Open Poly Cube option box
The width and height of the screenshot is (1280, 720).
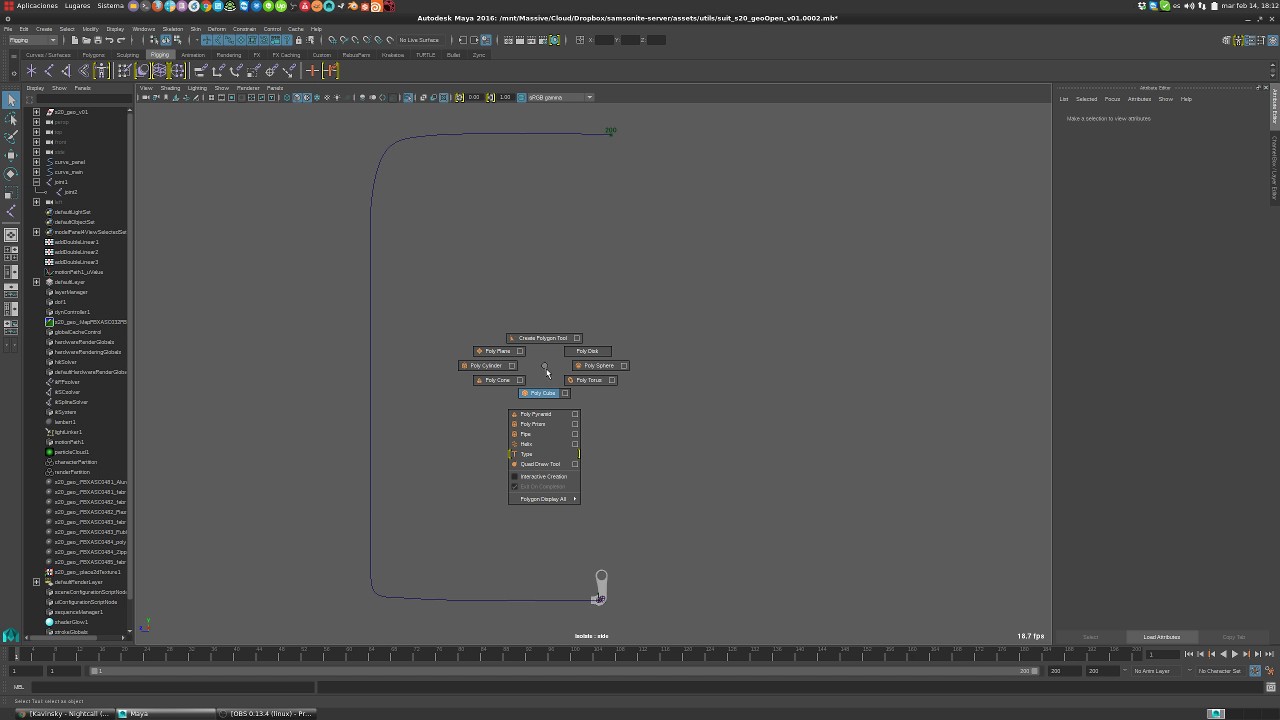(x=565, y=393)
